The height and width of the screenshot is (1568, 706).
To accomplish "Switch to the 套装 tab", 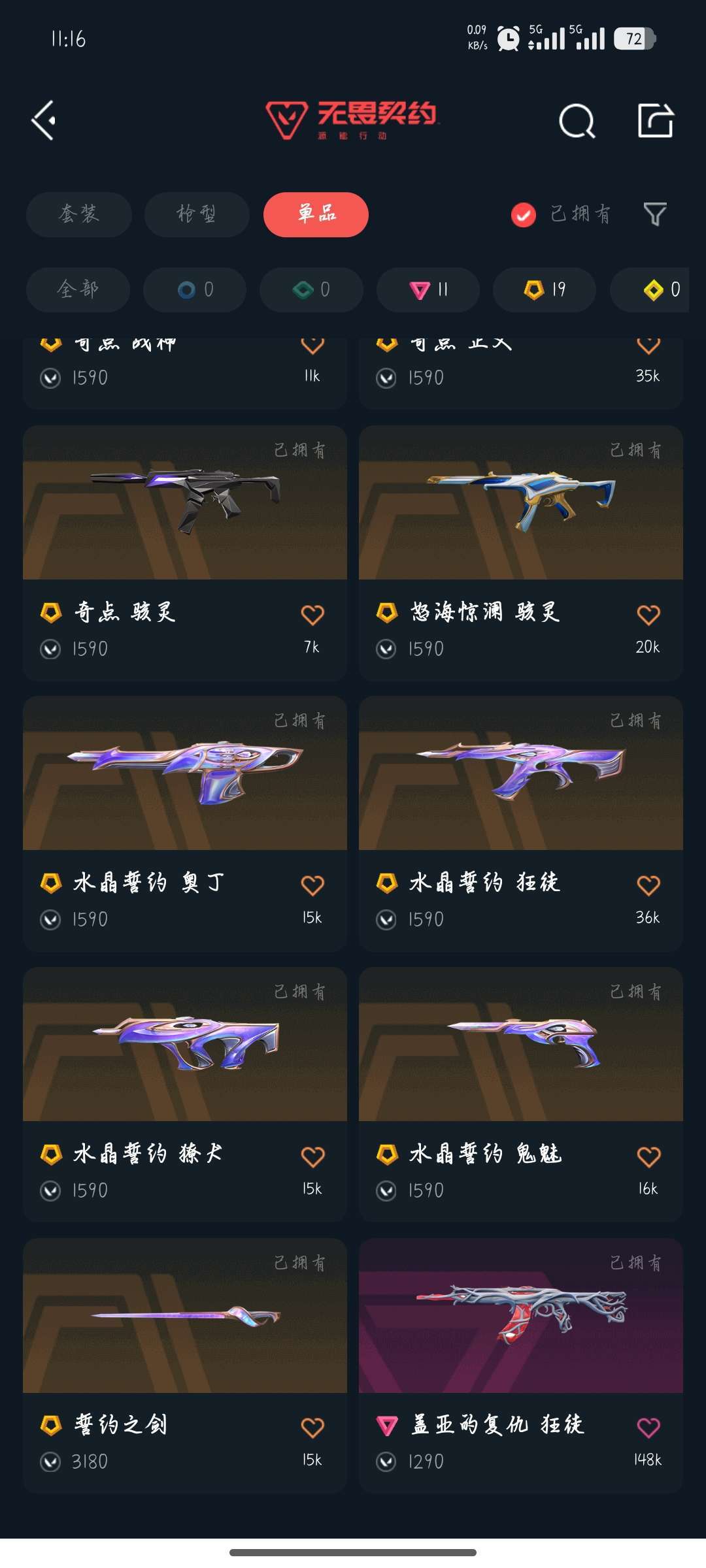I will tap(79, 214).
